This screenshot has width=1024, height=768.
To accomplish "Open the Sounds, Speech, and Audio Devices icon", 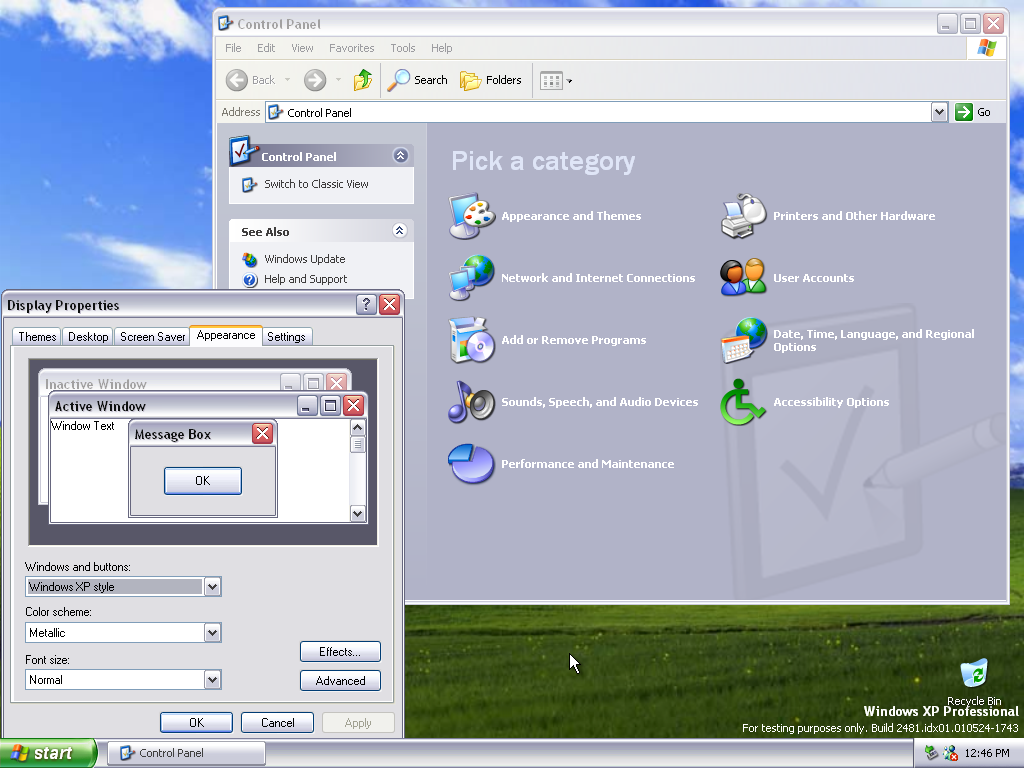I will click(x=471, y=402).
